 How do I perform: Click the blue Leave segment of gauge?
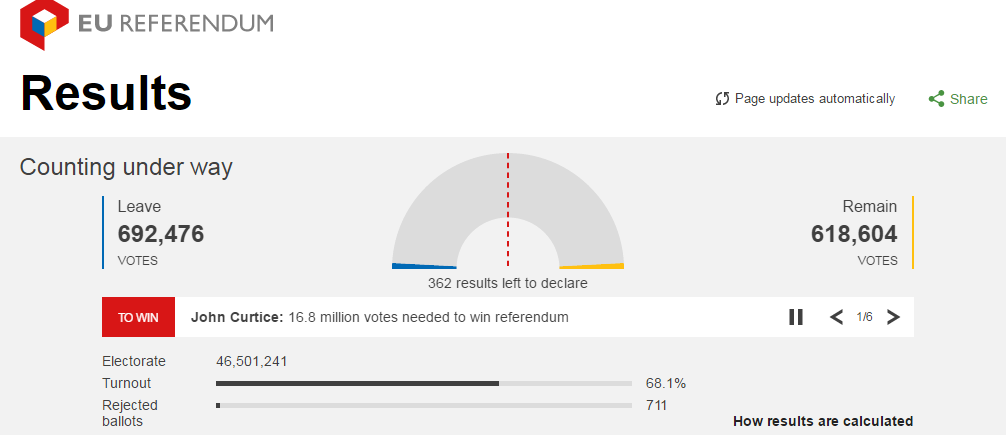424,266
